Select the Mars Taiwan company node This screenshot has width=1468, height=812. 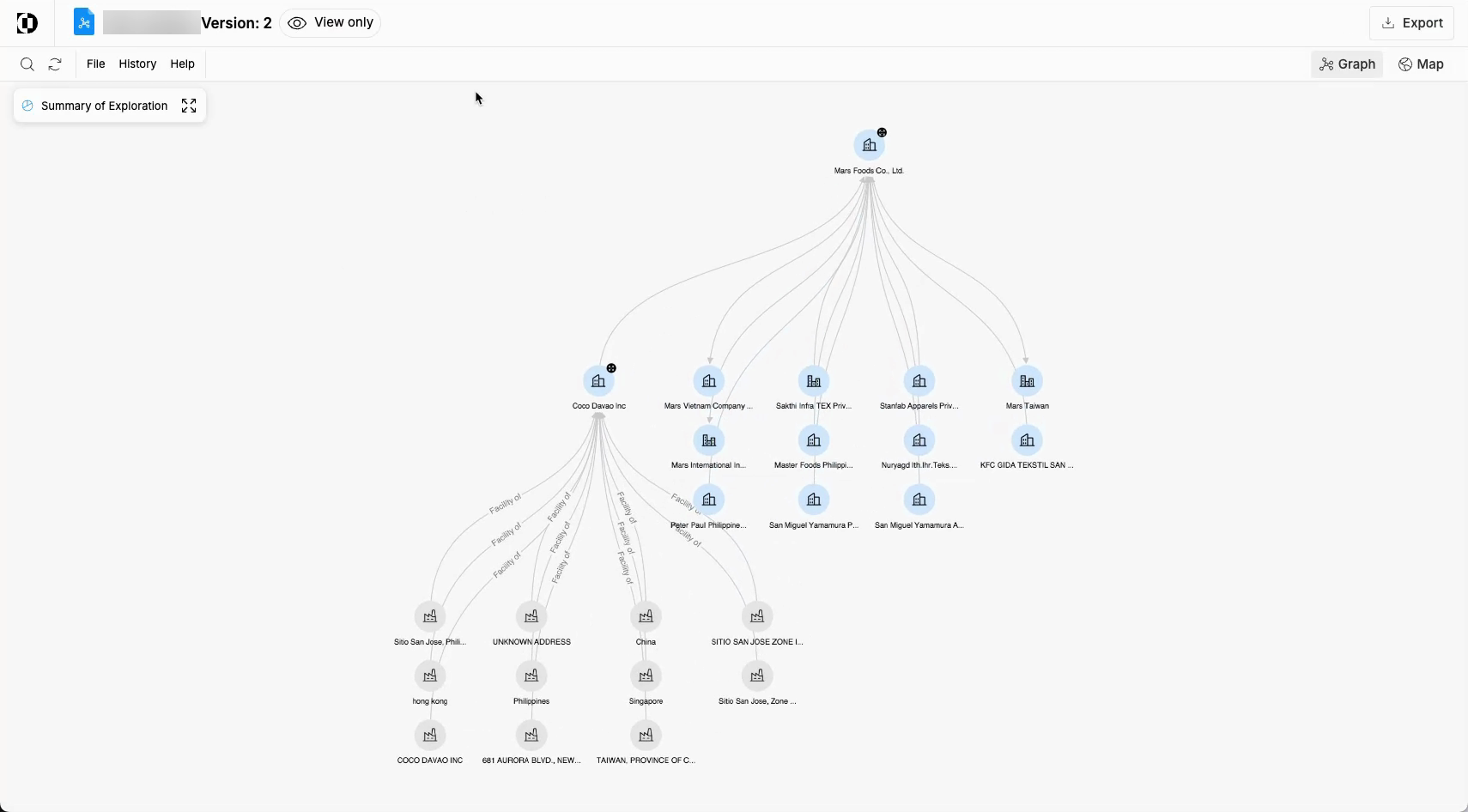[1027, 381]
